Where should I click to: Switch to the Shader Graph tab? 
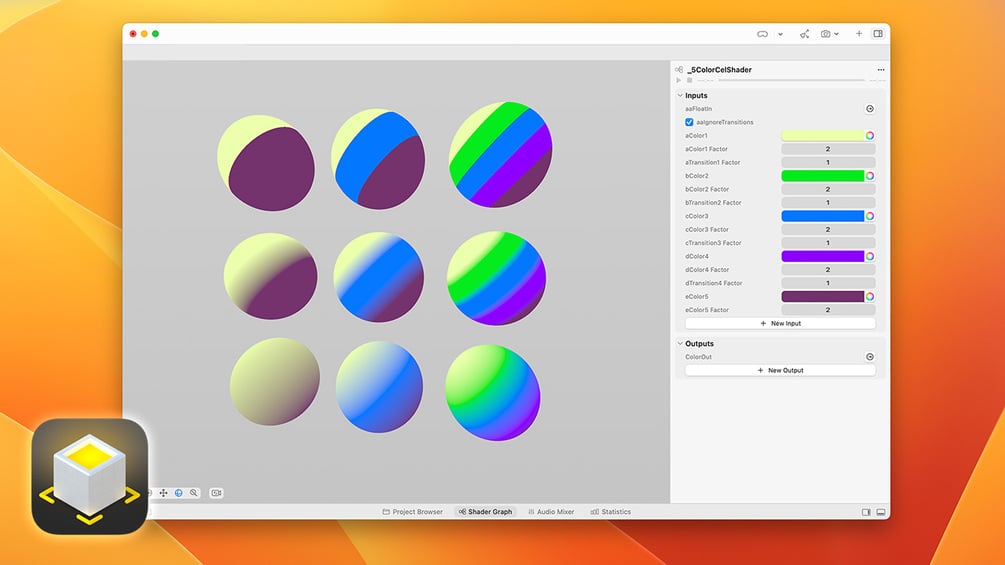485,512
